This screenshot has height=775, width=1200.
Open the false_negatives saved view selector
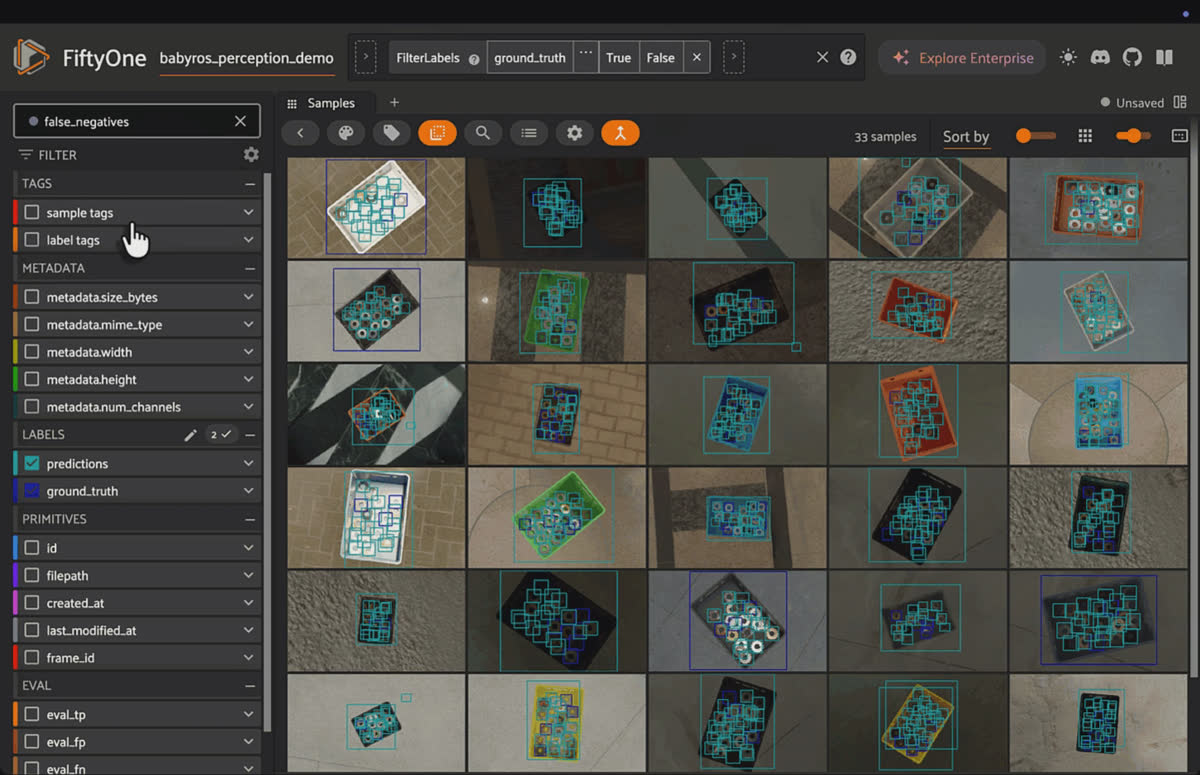tap(137, 121)
